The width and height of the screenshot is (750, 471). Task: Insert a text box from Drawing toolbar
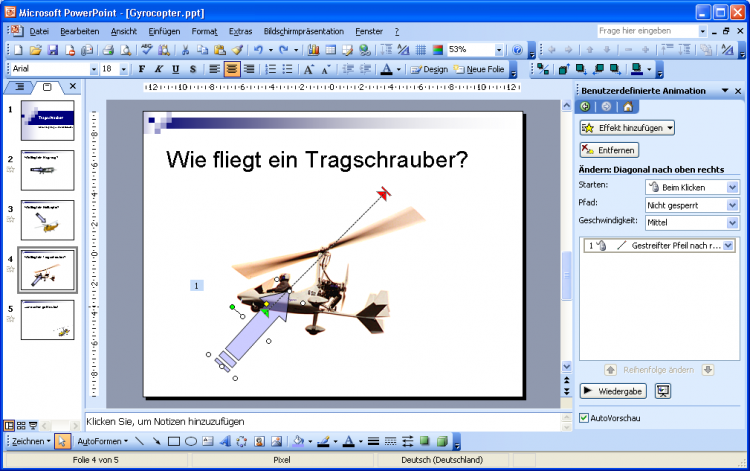207,441
